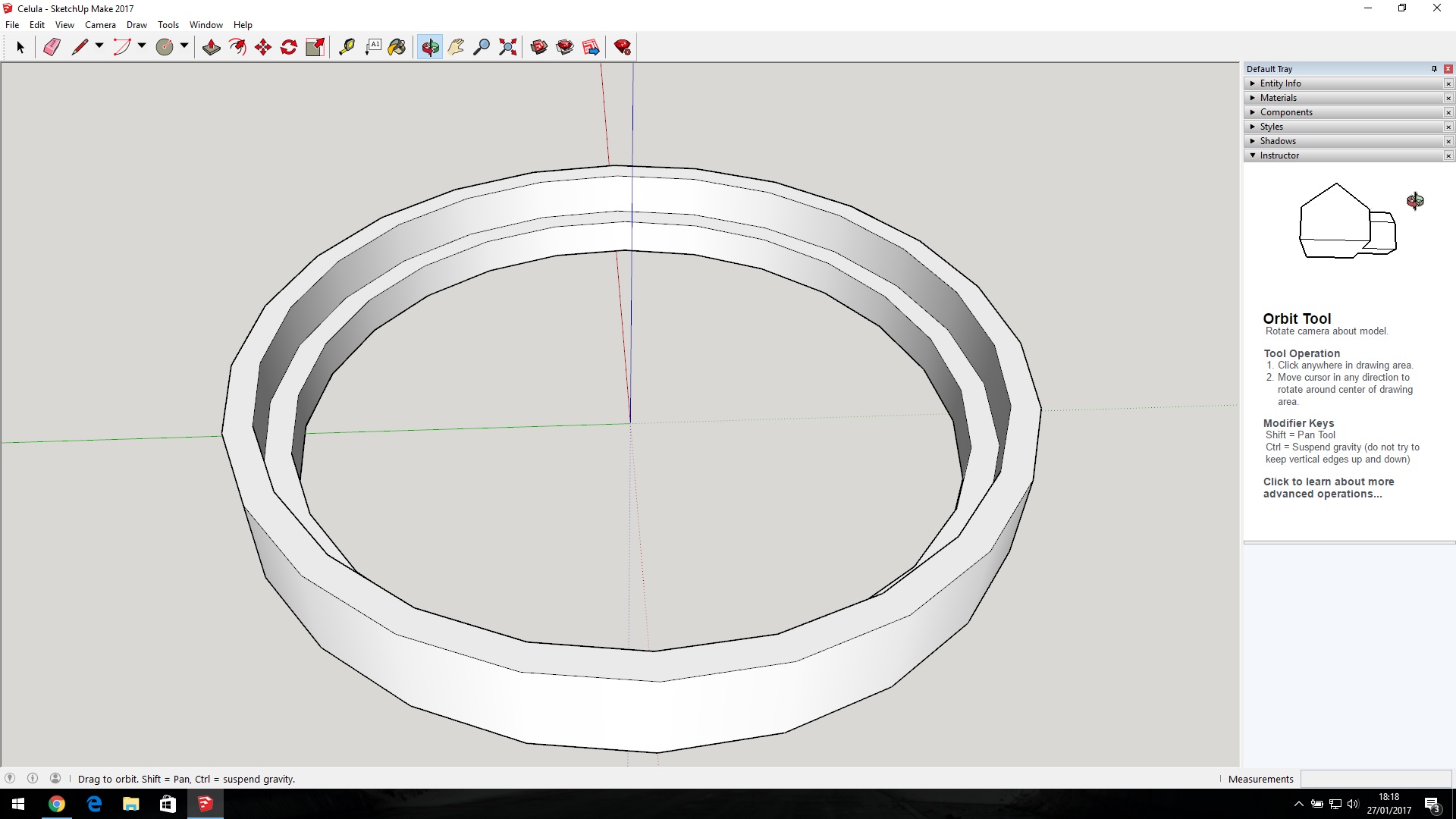Activate the Push/Pull tool

[x=212, y=47]
